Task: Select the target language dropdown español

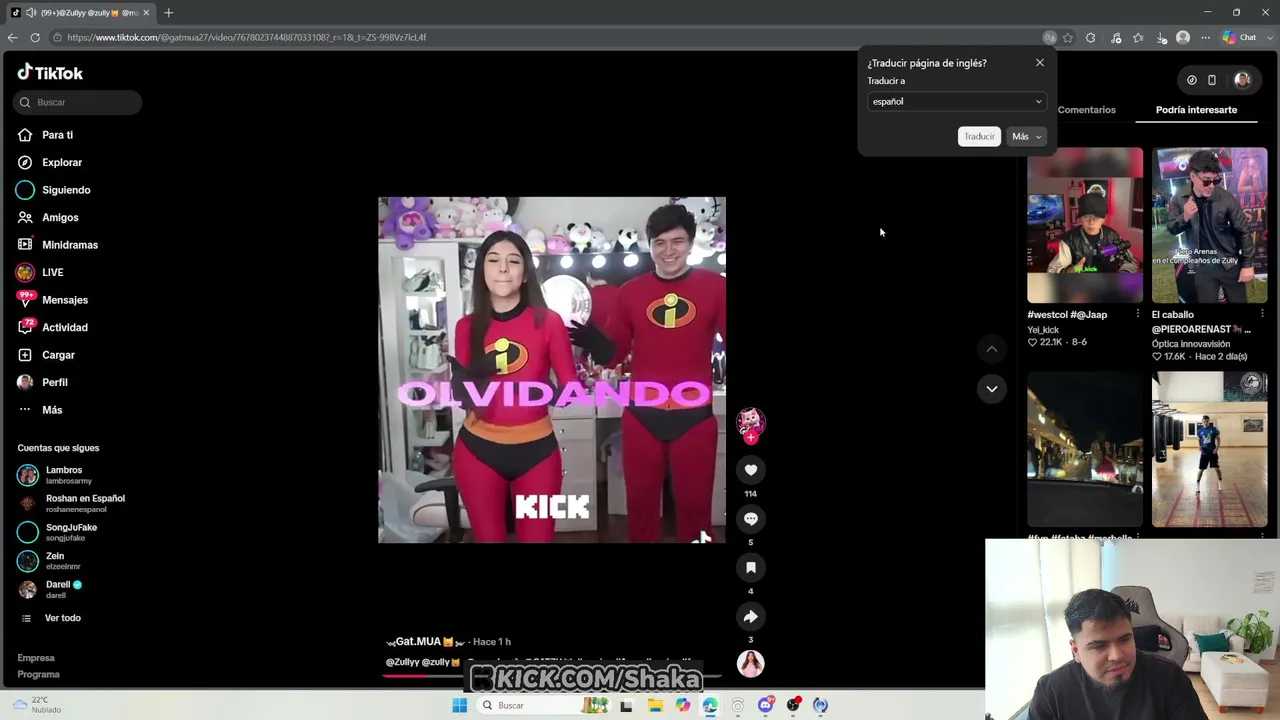Action: click(x=956, y=101)
